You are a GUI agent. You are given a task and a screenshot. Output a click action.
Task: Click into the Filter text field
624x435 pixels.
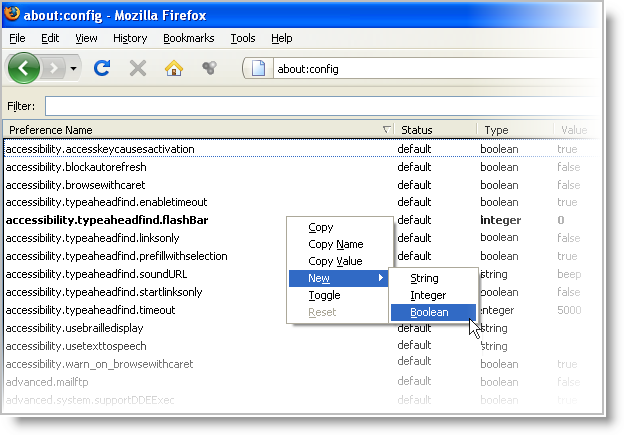320,106
